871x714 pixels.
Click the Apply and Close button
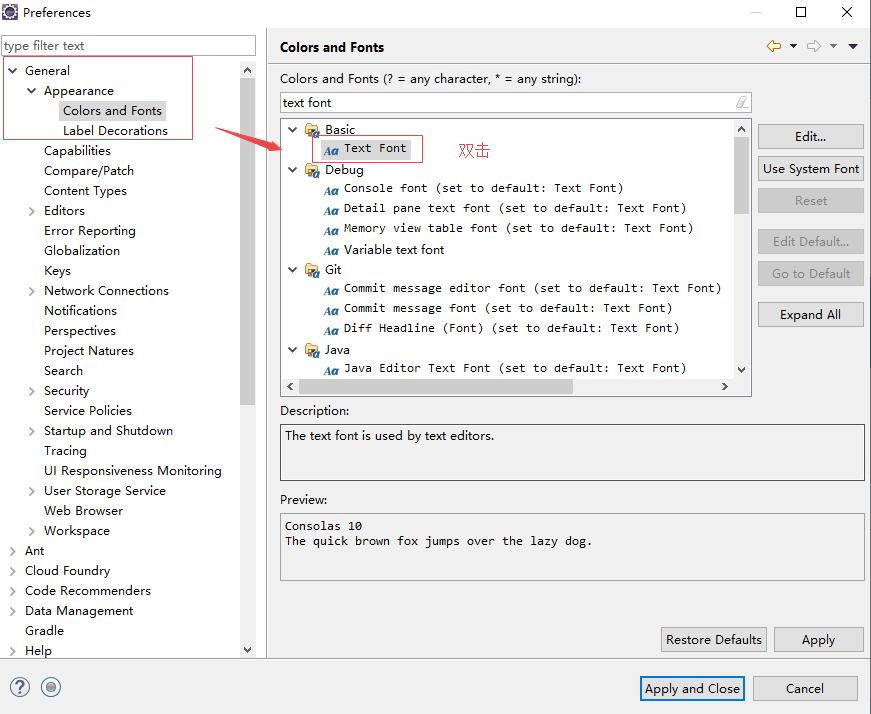tap(692, 688)
